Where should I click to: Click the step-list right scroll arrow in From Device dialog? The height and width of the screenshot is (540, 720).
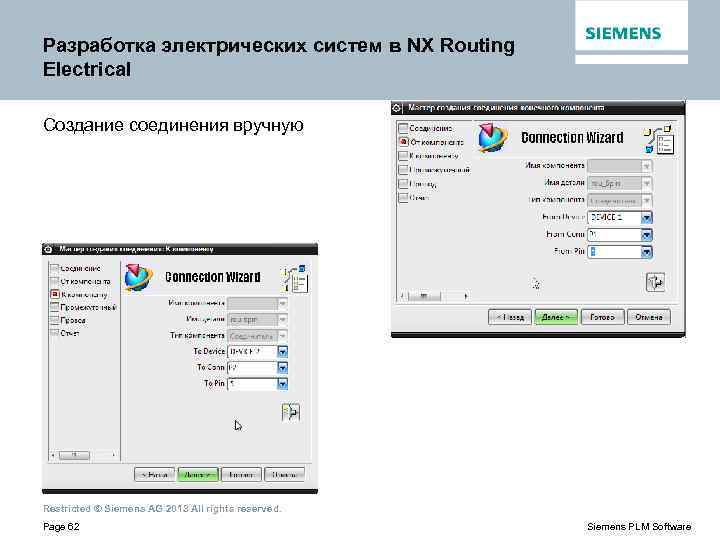click(x=466, y=296)
